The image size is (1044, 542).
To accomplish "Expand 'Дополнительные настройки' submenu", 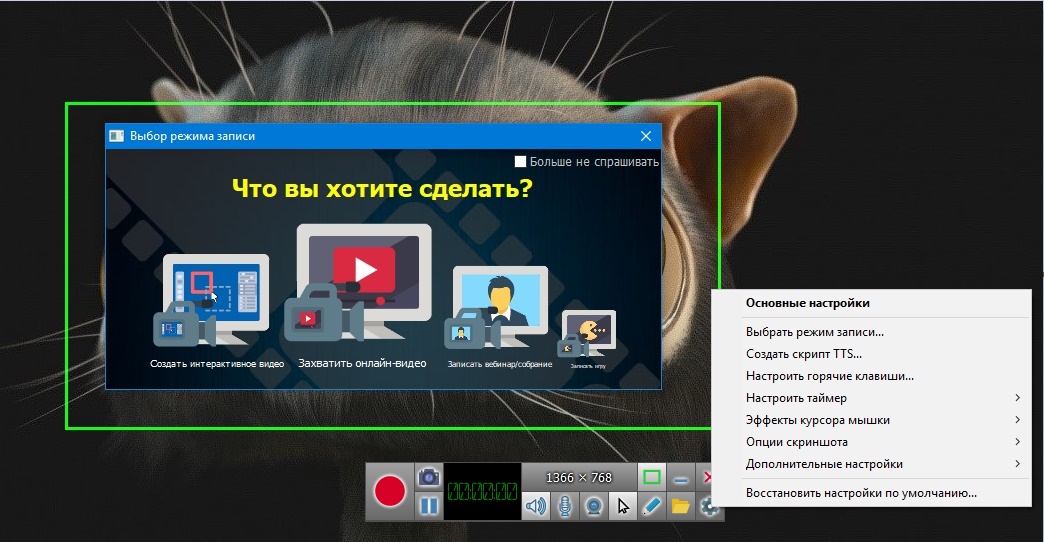I will tap(872, 463).
